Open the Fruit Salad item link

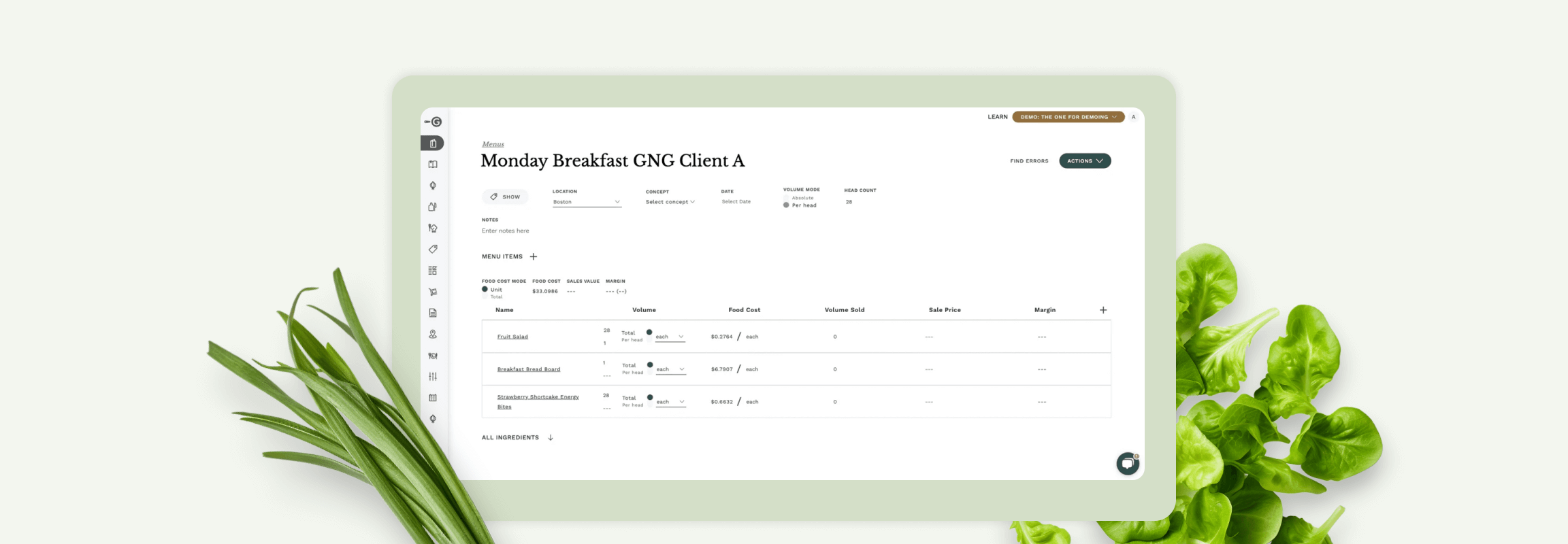pos(512,337)
